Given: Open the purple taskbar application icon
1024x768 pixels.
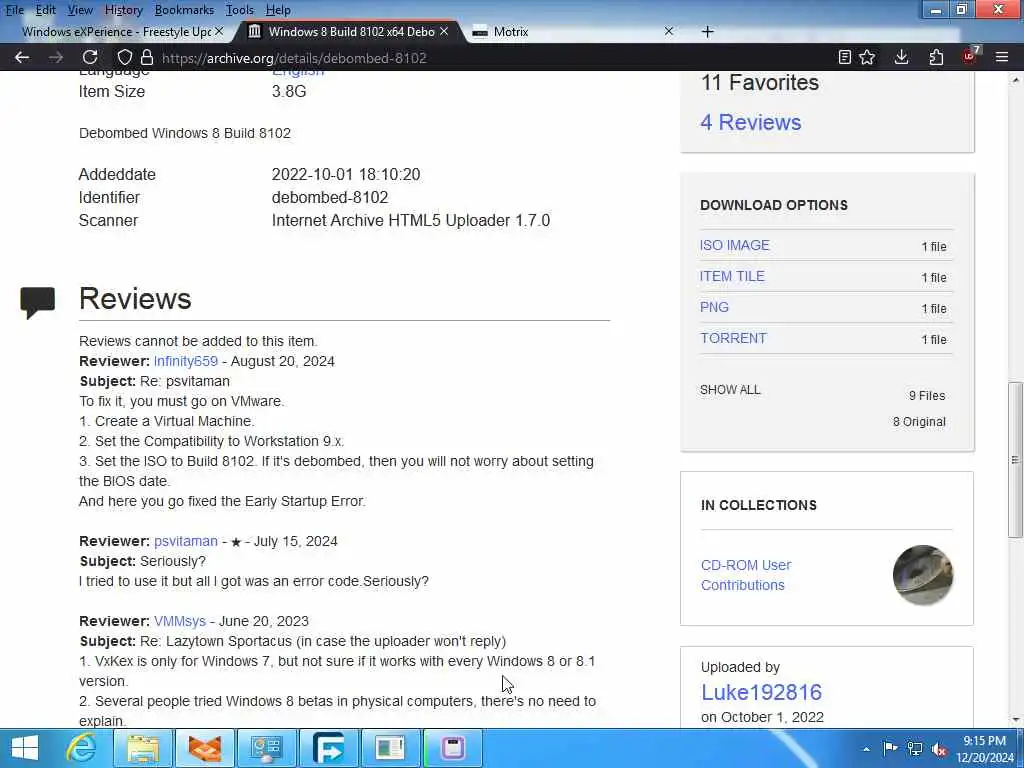Looking at the screenshot, I should tap(453, 748).
